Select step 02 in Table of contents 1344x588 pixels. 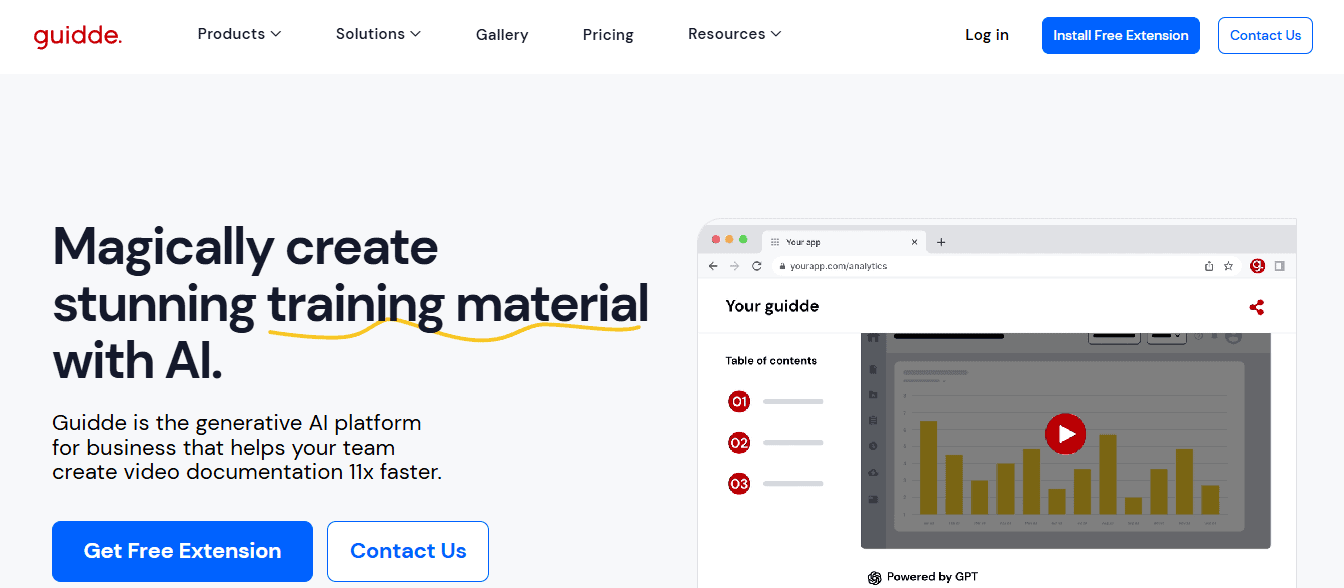point(739,443)
